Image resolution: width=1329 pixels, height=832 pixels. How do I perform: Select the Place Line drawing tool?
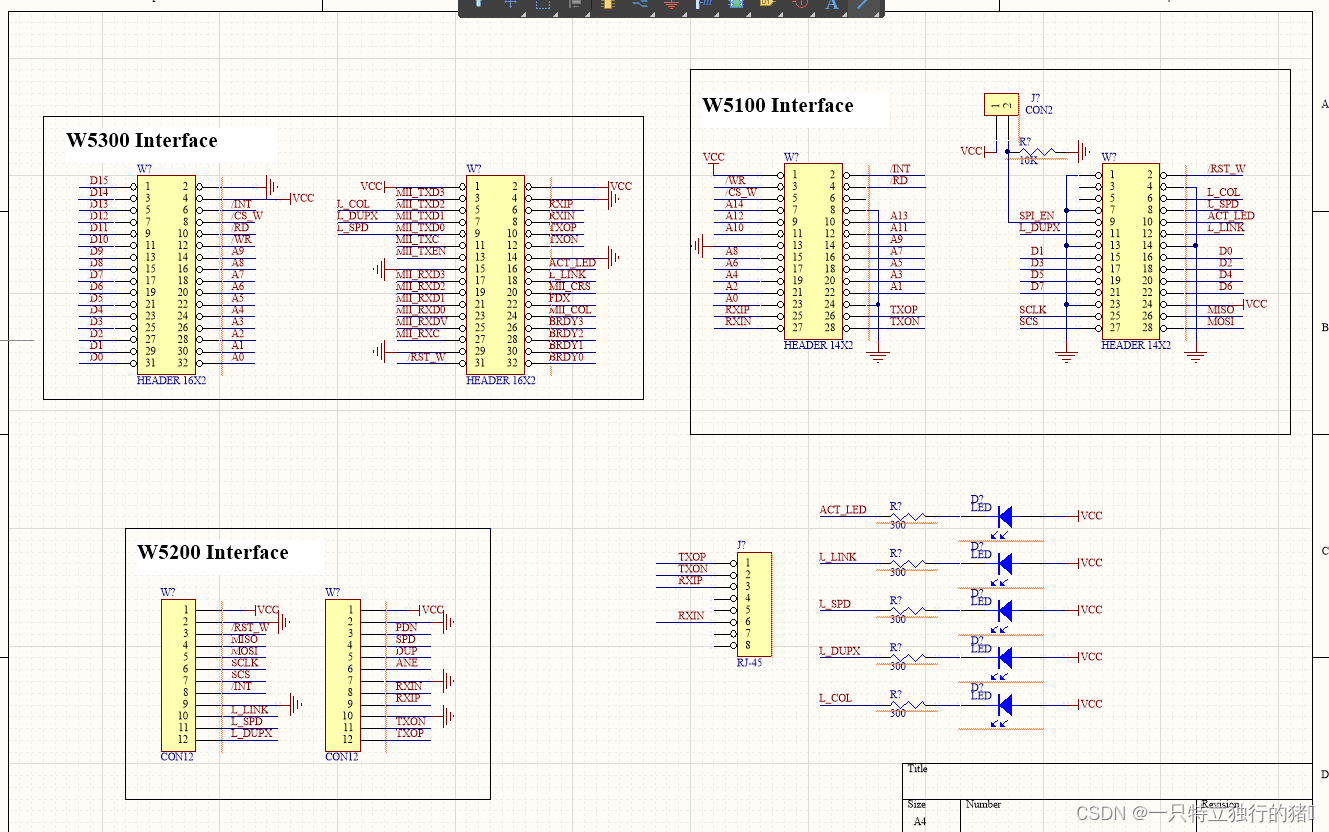click(865, 5)
